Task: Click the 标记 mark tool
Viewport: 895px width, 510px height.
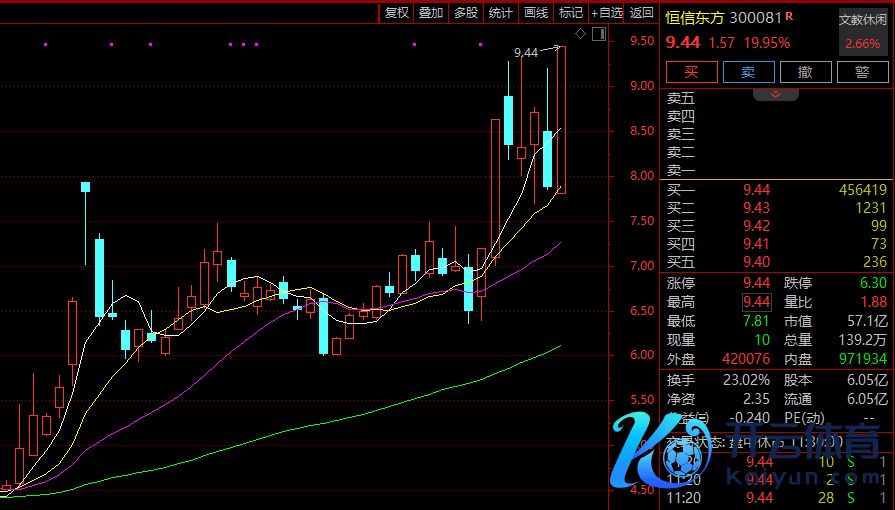Action: (x=571, y=13)
